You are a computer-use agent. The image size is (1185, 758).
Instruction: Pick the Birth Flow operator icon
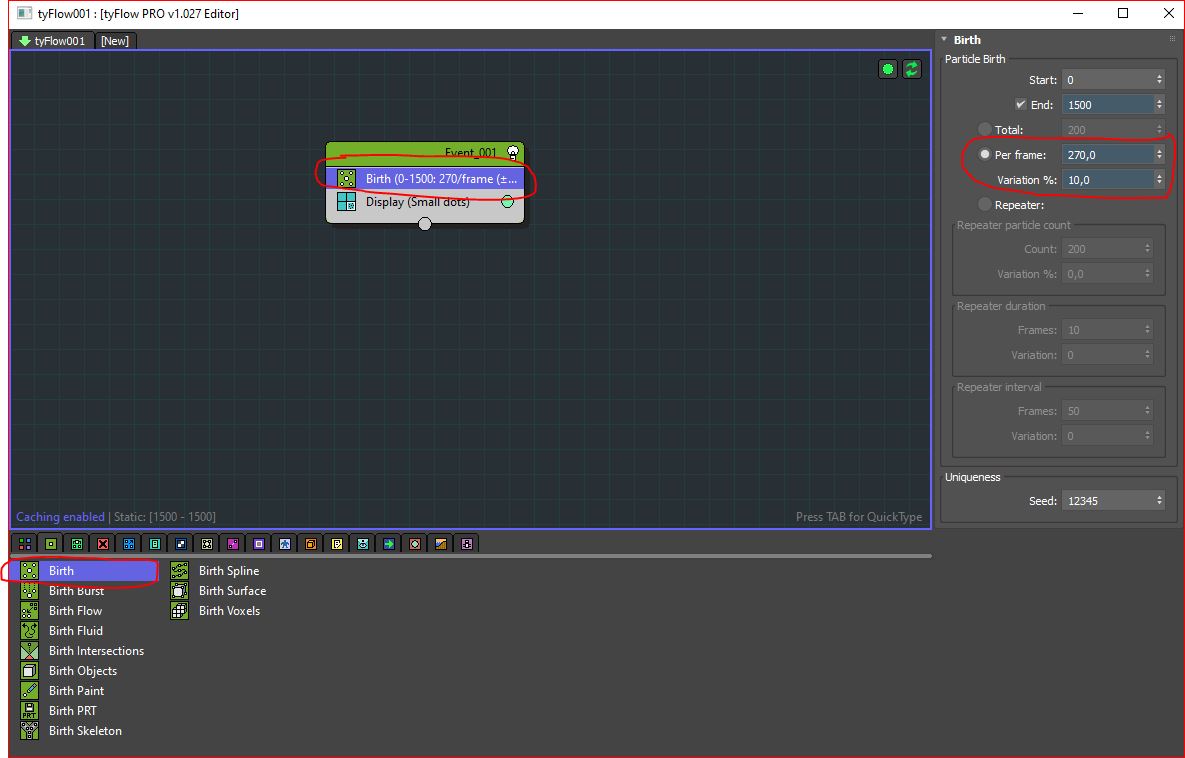[x=29, y=611]
